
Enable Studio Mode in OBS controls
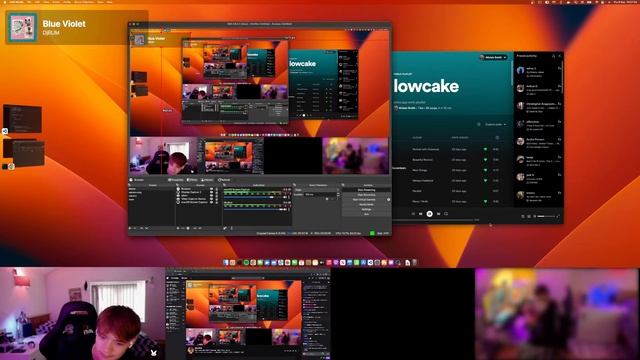[x=367, y=204]
